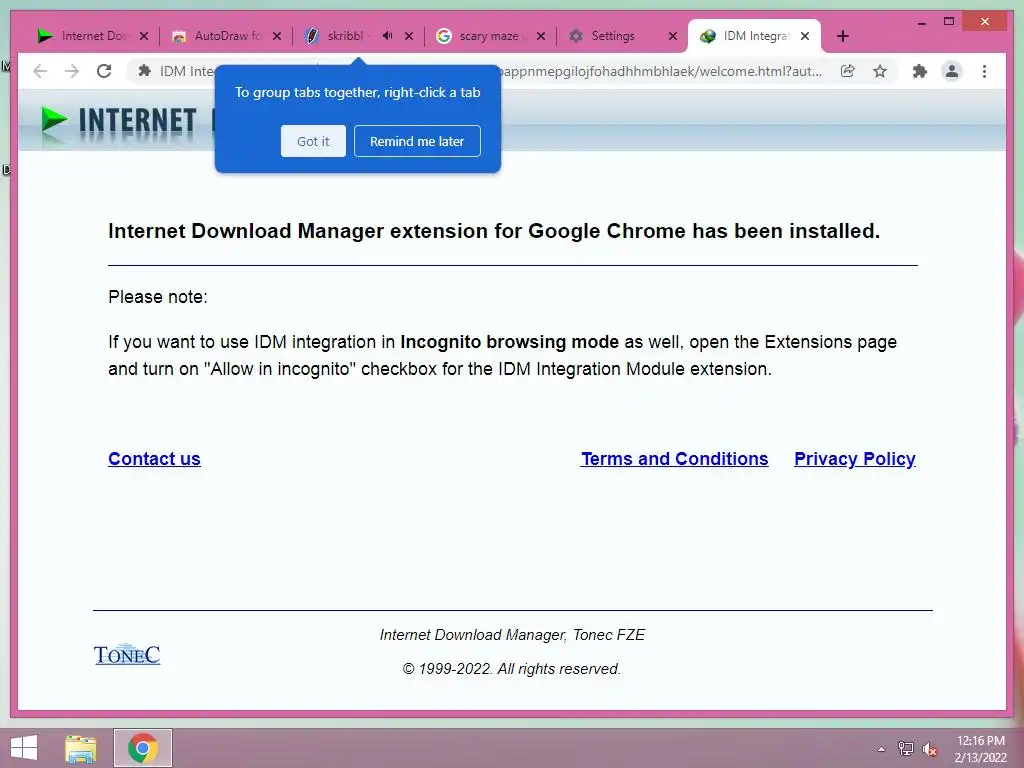Bookmark this page with the star icon

(880, 71)
